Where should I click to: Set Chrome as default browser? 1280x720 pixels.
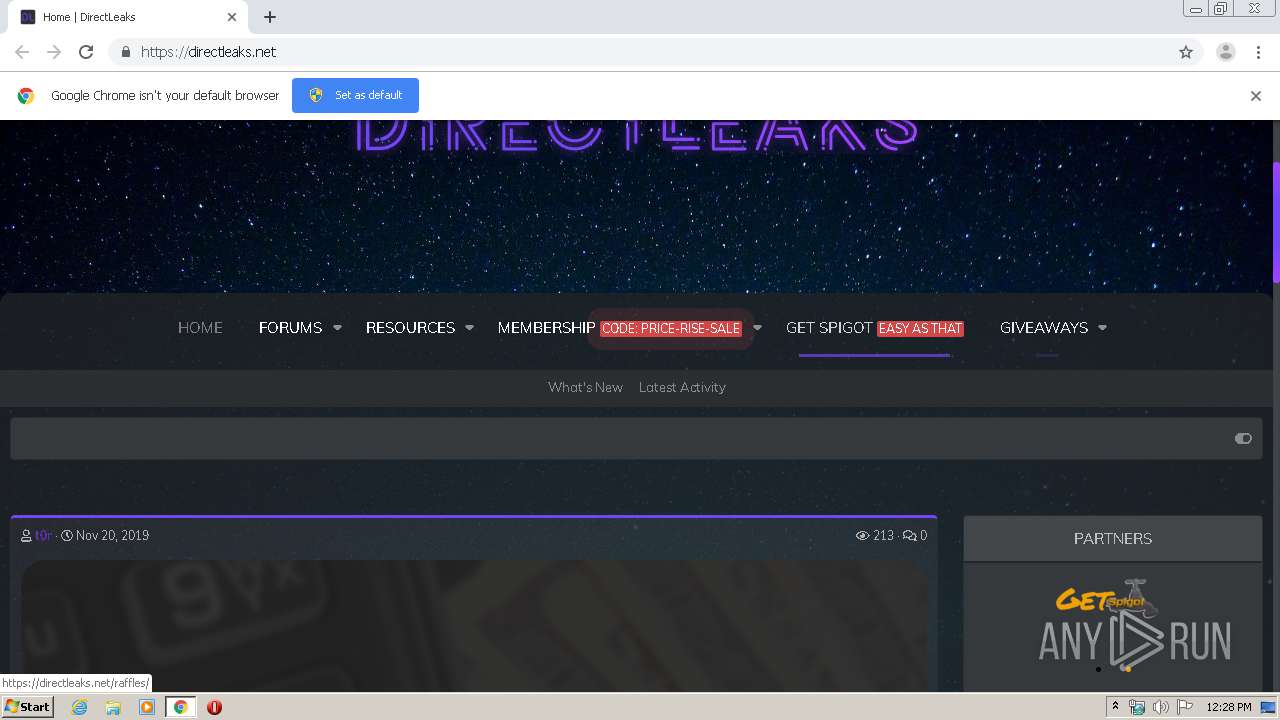pos(355,95)
